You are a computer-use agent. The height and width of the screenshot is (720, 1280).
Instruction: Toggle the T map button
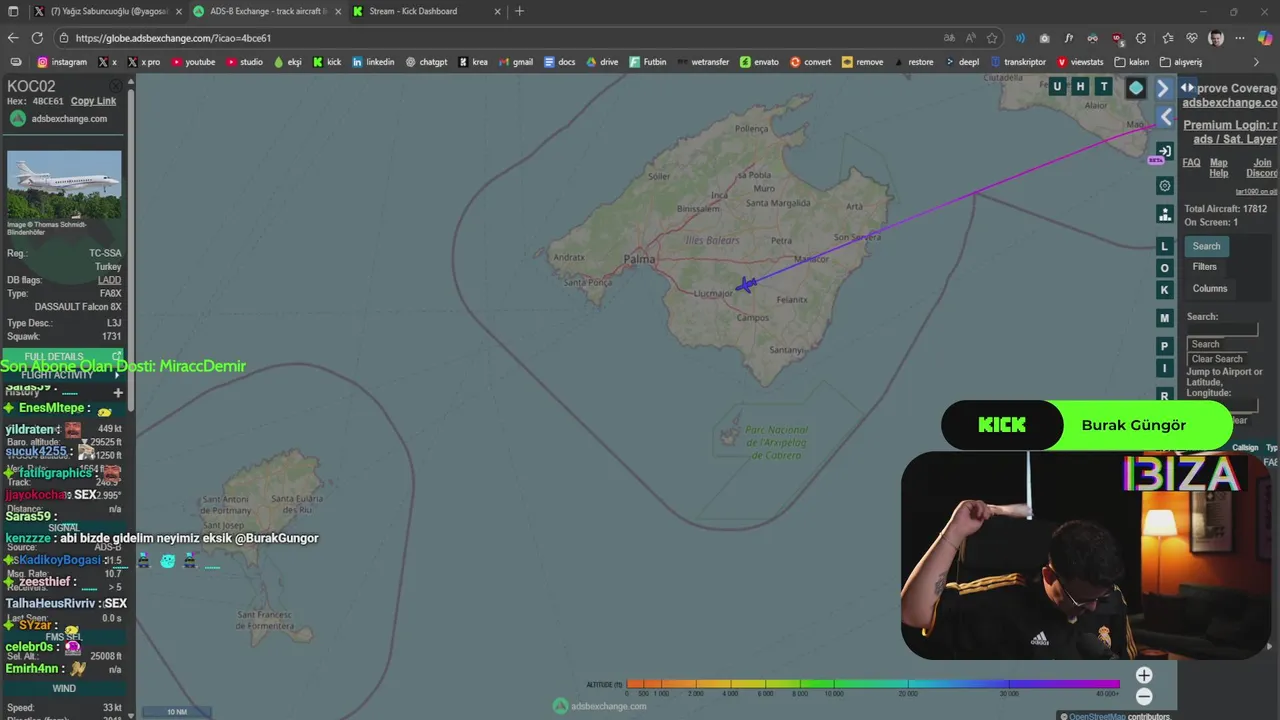click(x=1104, y=87)
